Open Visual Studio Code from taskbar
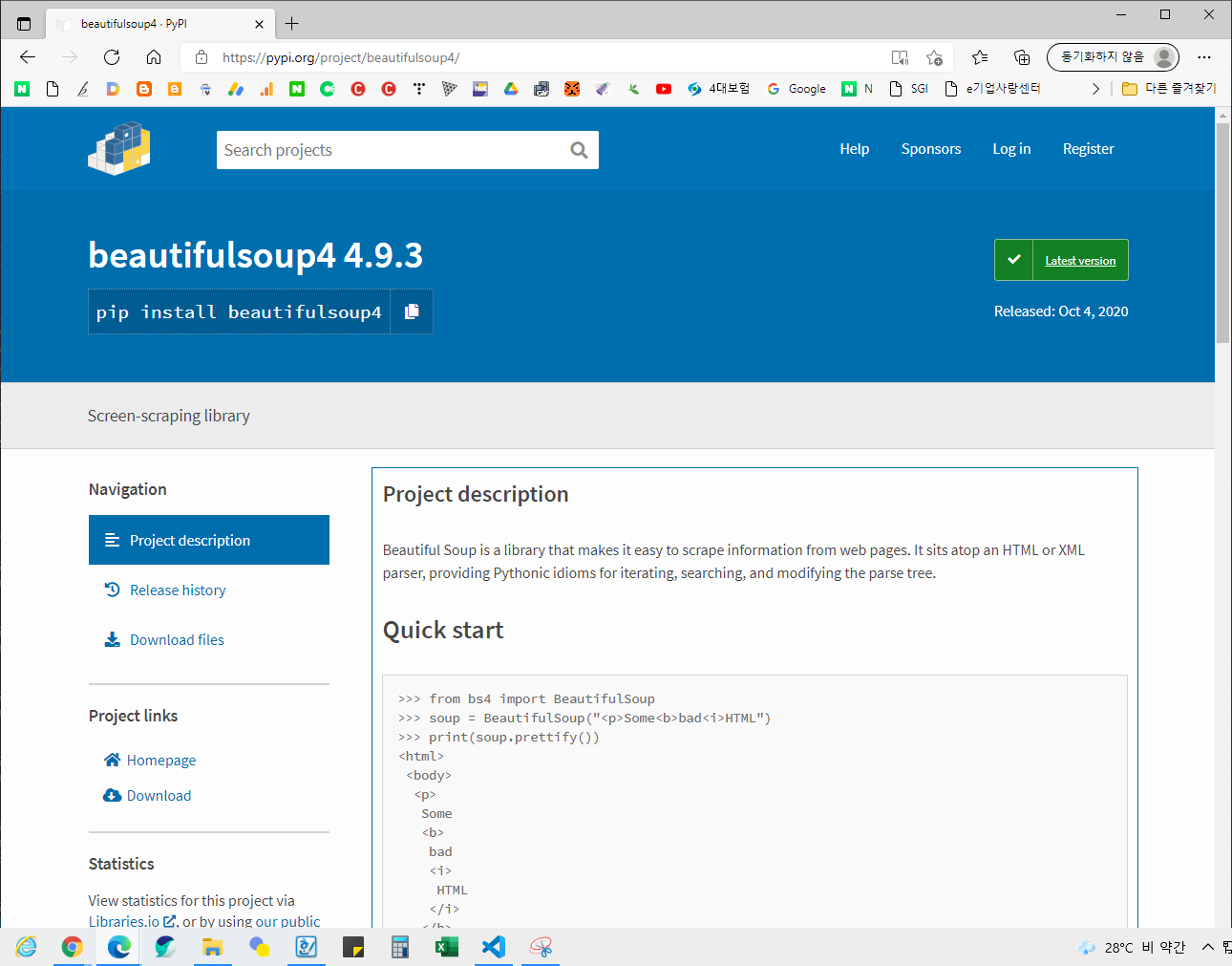This screenshot has width=1232, height=966. [493, 947]
